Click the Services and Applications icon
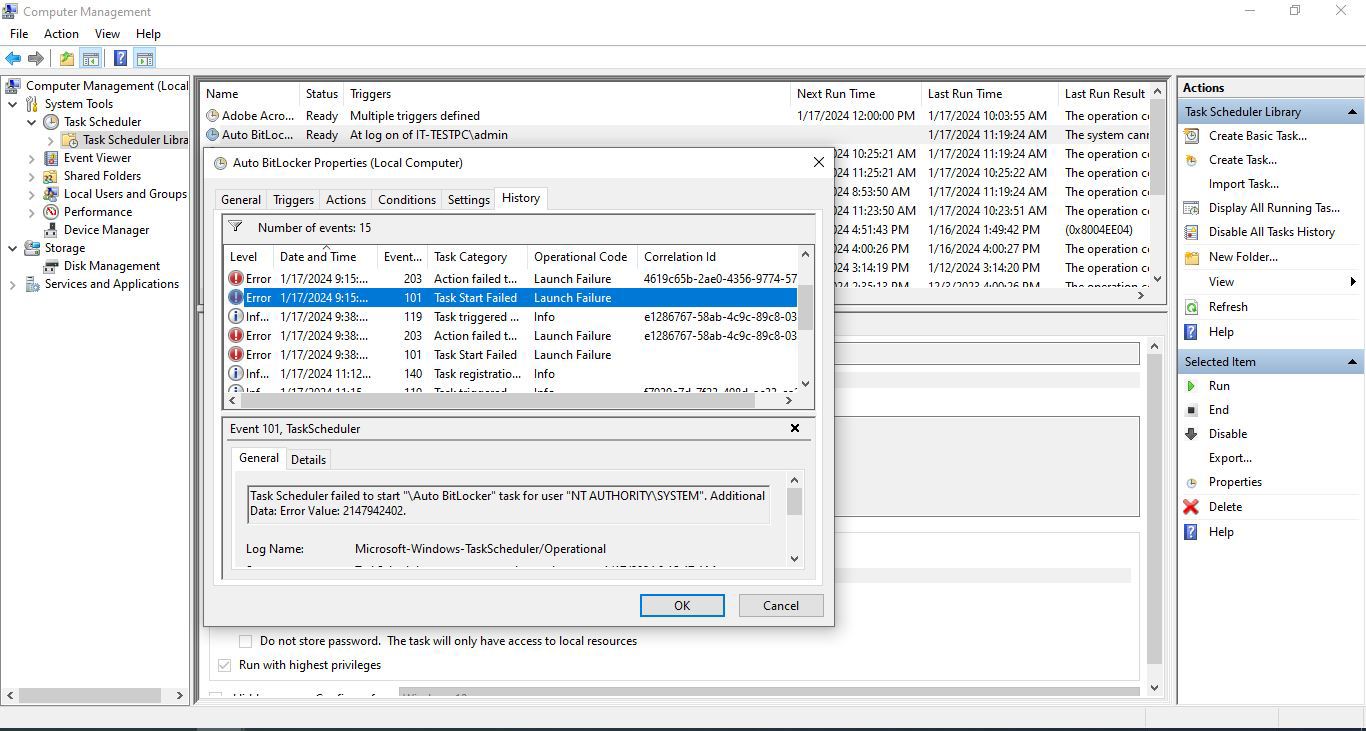This screenshot has height=731, width=1366. click(x=32, y=284)
